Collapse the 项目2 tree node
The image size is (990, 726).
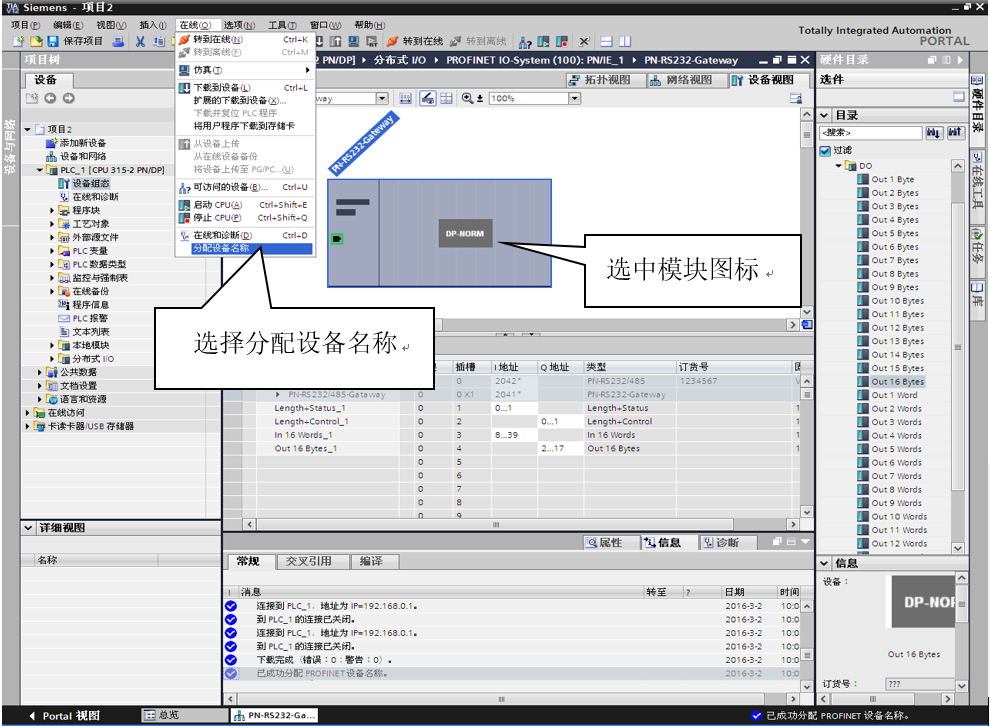coord(28,129)
